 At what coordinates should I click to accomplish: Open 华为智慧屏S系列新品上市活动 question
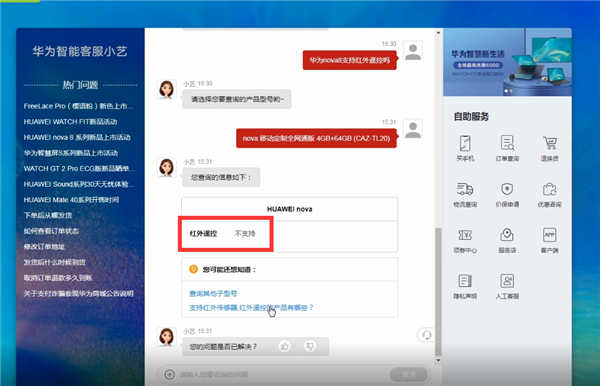71,153
